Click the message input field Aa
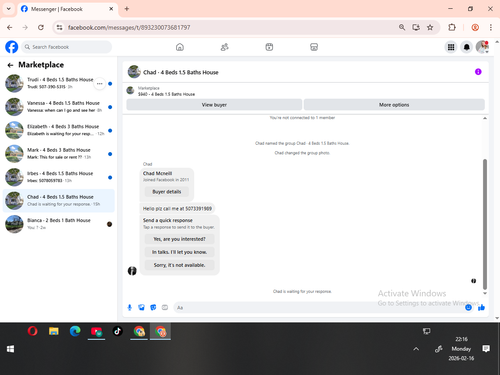Image resolution: width=500 pixels, height=375 pixels. click(x=318, y=307)
